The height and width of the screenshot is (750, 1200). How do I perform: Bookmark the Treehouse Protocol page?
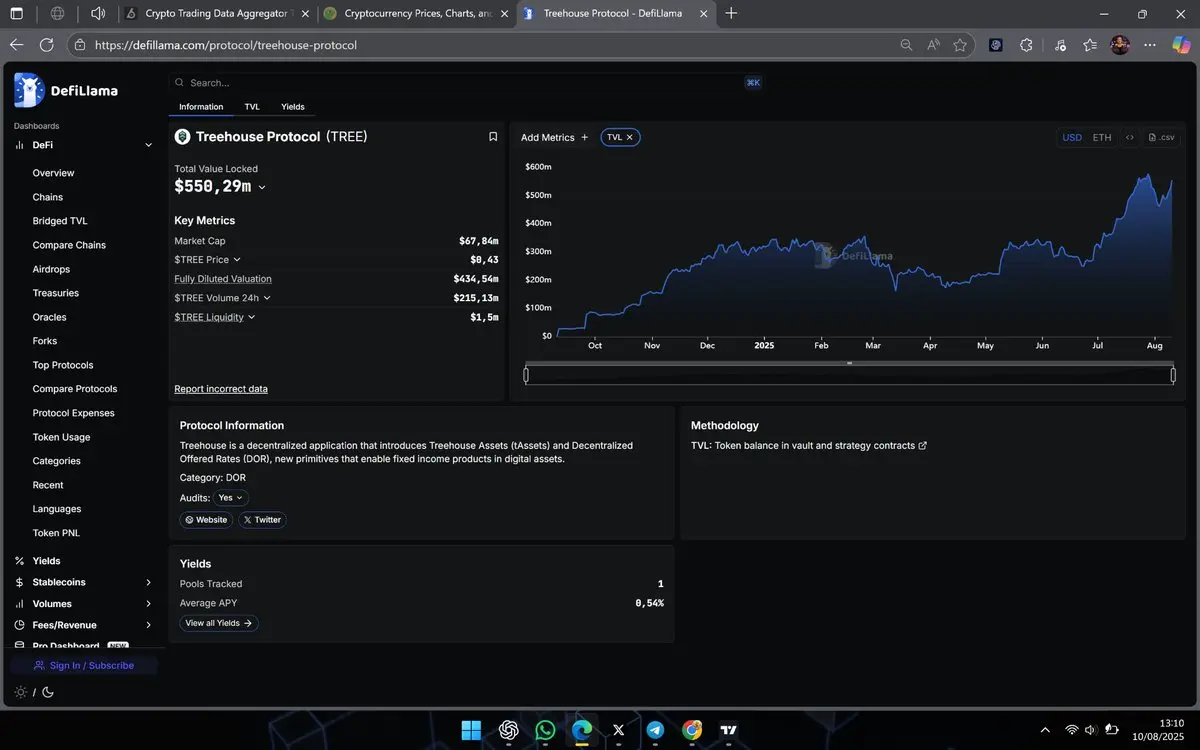point(493,137)
